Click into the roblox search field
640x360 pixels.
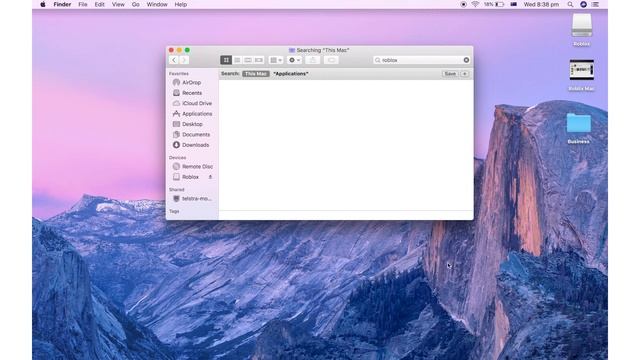(422, 60)
